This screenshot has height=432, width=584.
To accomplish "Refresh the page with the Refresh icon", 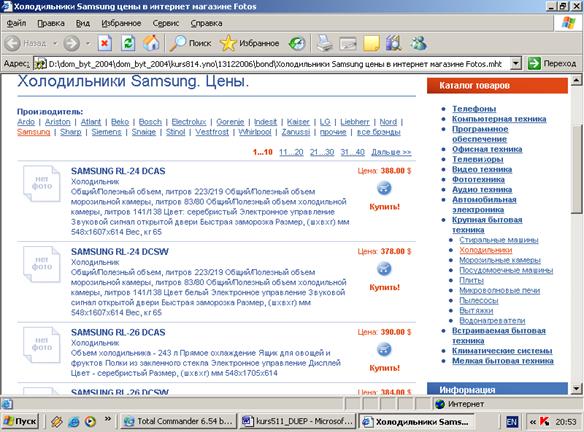I will coord(128,44).
